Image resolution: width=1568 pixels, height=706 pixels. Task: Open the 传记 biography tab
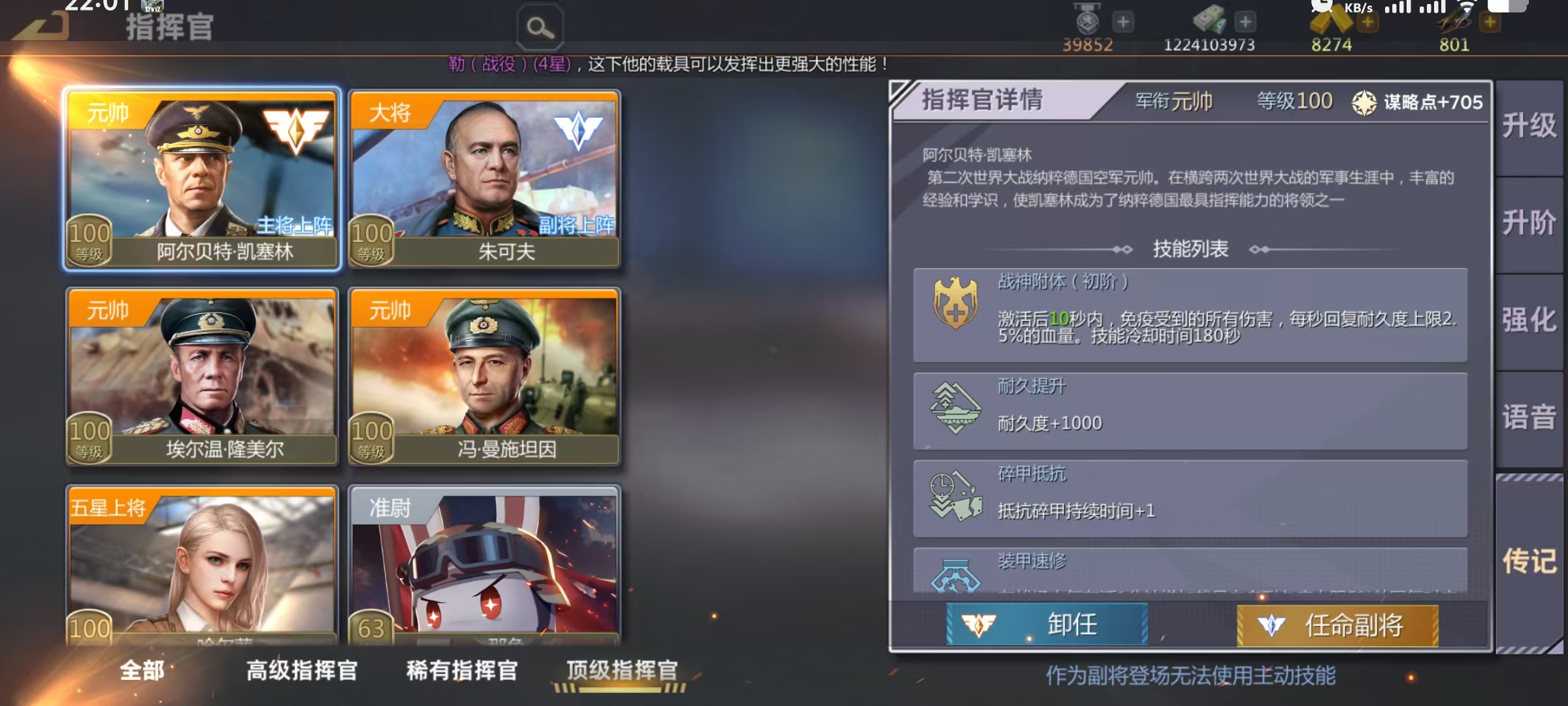1529,562
